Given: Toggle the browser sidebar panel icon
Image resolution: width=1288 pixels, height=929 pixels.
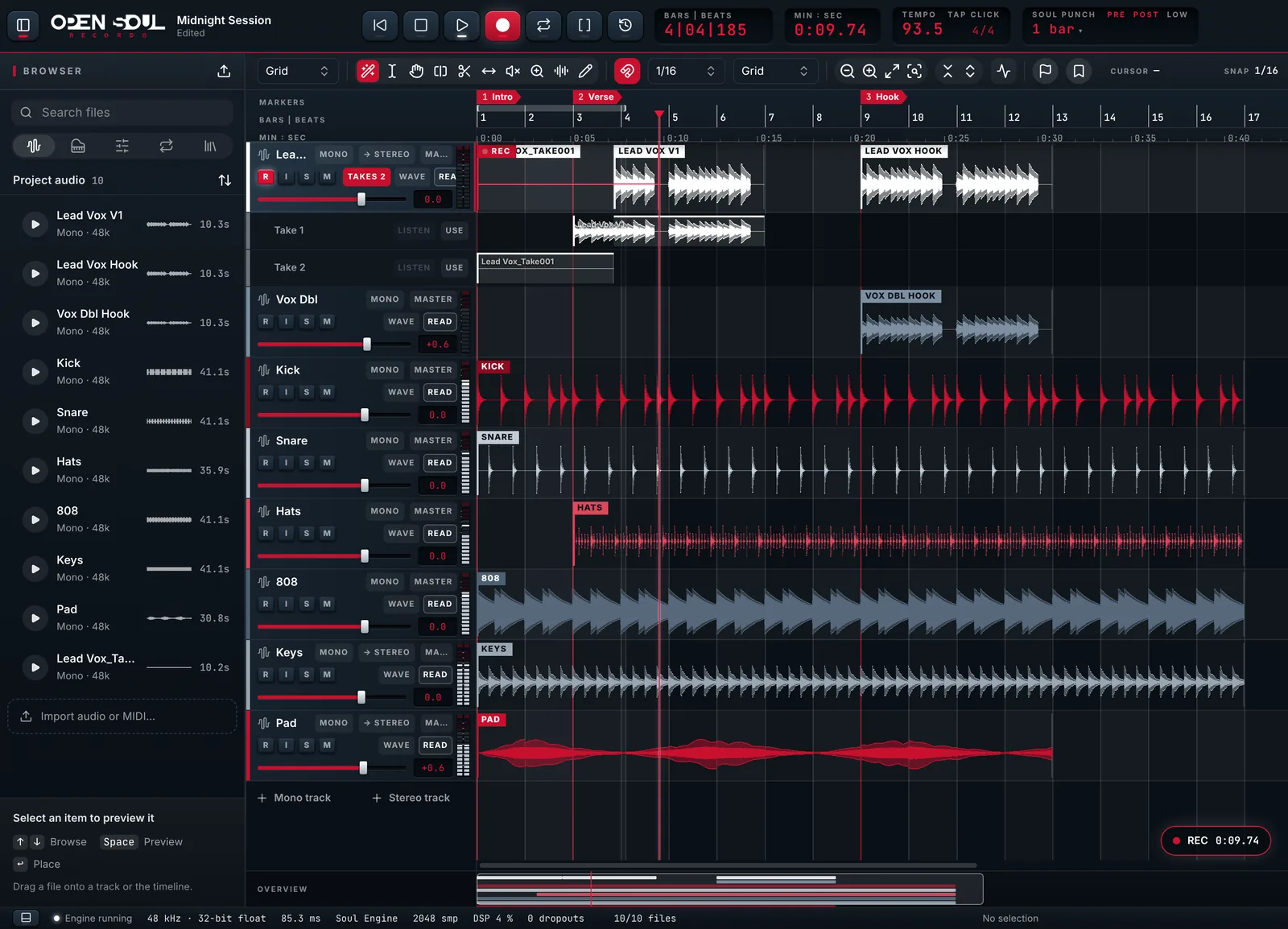Looking at the screenshot, I should point(23,25).
